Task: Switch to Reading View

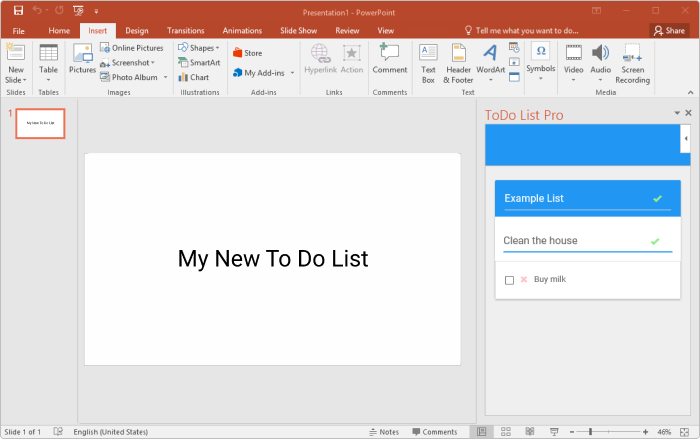Action: (x=530, y=432)
